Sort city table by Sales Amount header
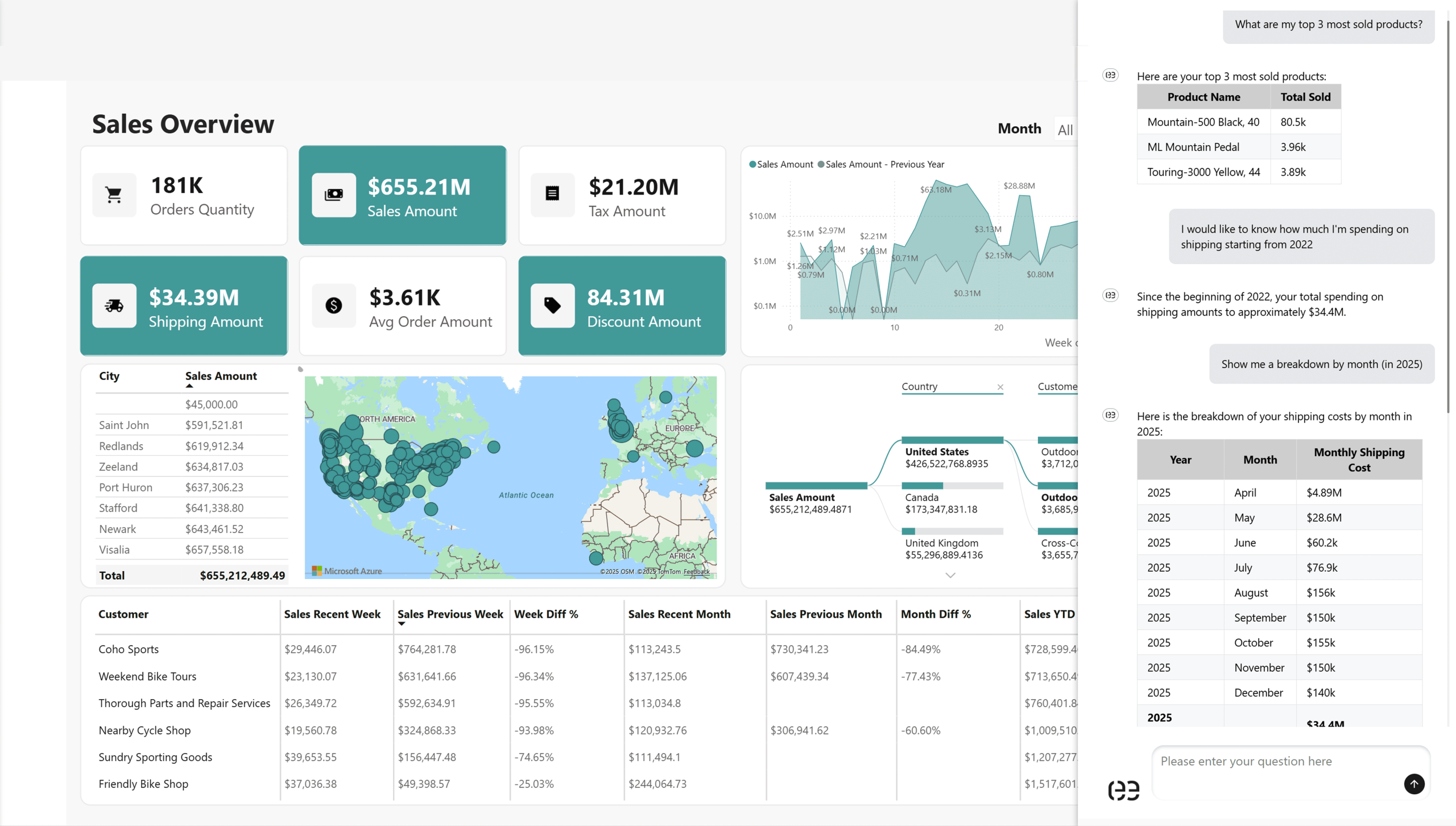This screenshot has width=1456, height=826. point(221,377)
